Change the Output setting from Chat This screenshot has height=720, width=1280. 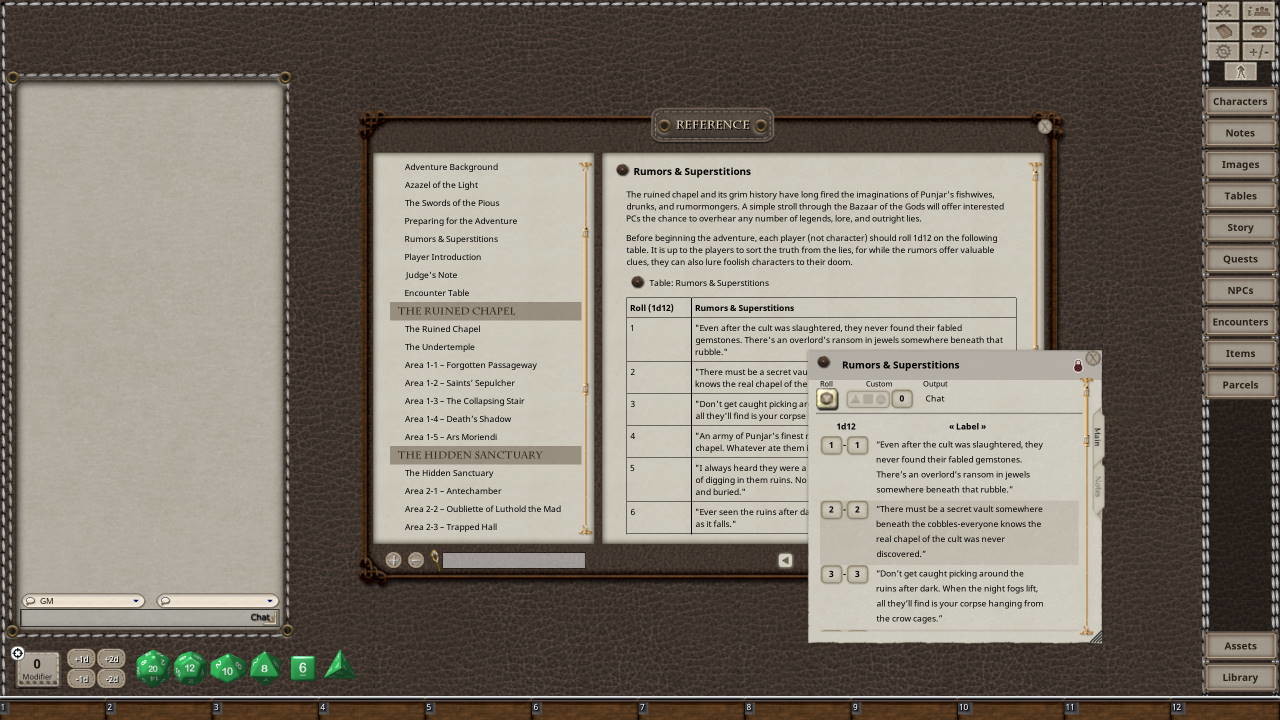(x=934, y=398)
